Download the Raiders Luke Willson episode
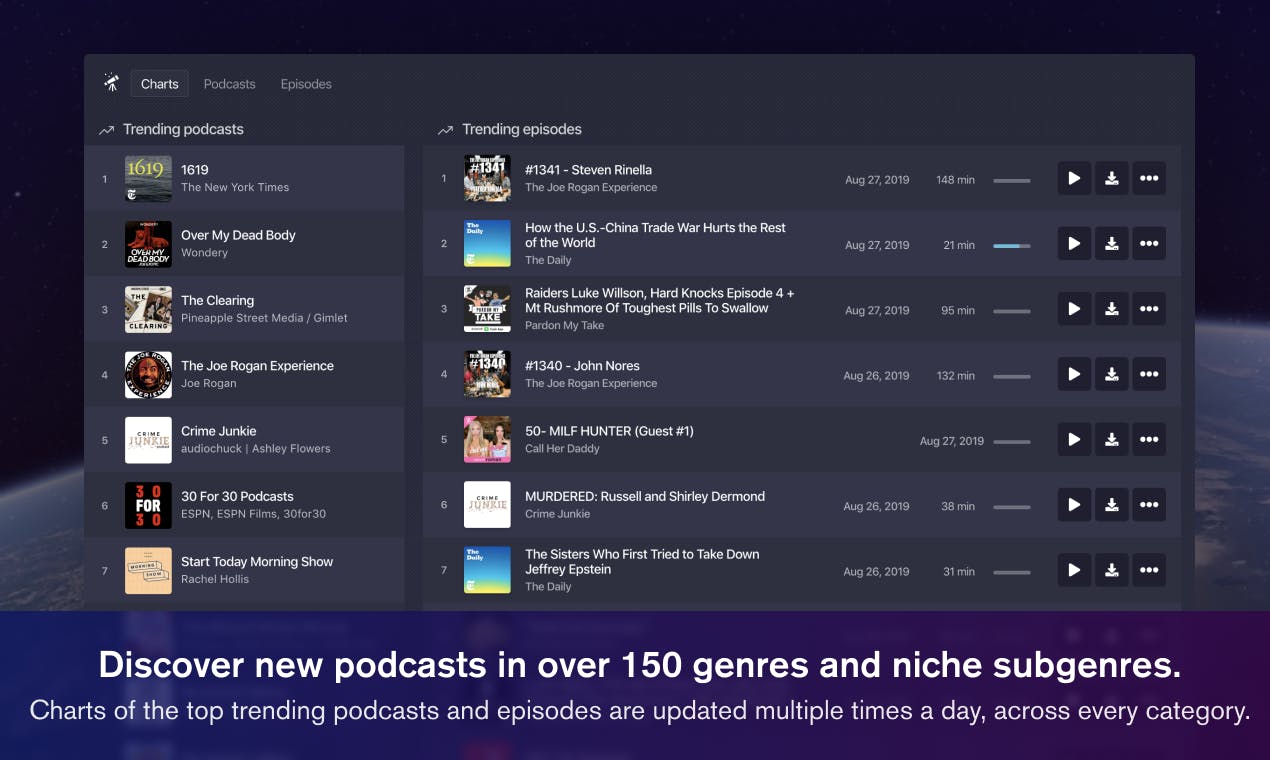 [x=1111, y=309]
